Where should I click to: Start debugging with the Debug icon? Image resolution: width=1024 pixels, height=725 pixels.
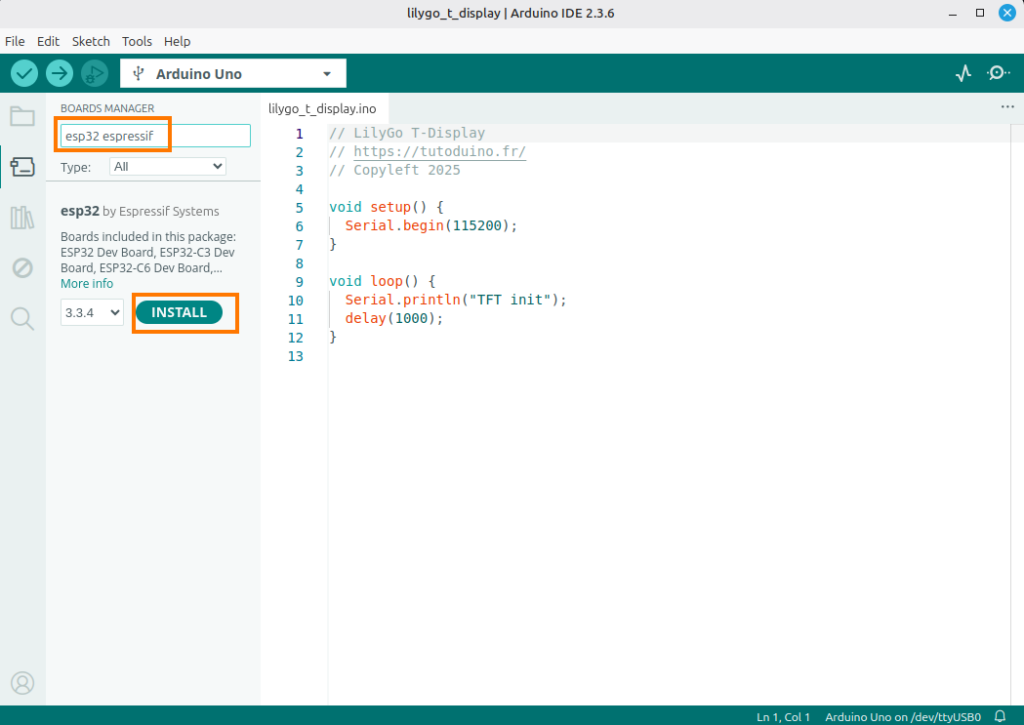[95, 73]
